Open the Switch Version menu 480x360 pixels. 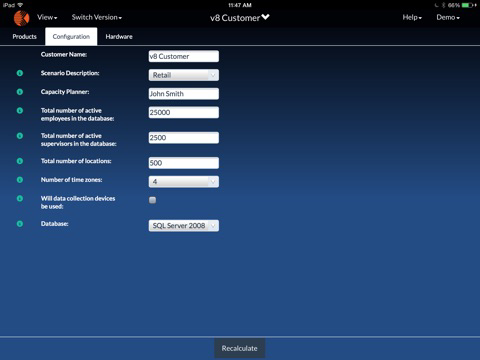tap(97, 17)
